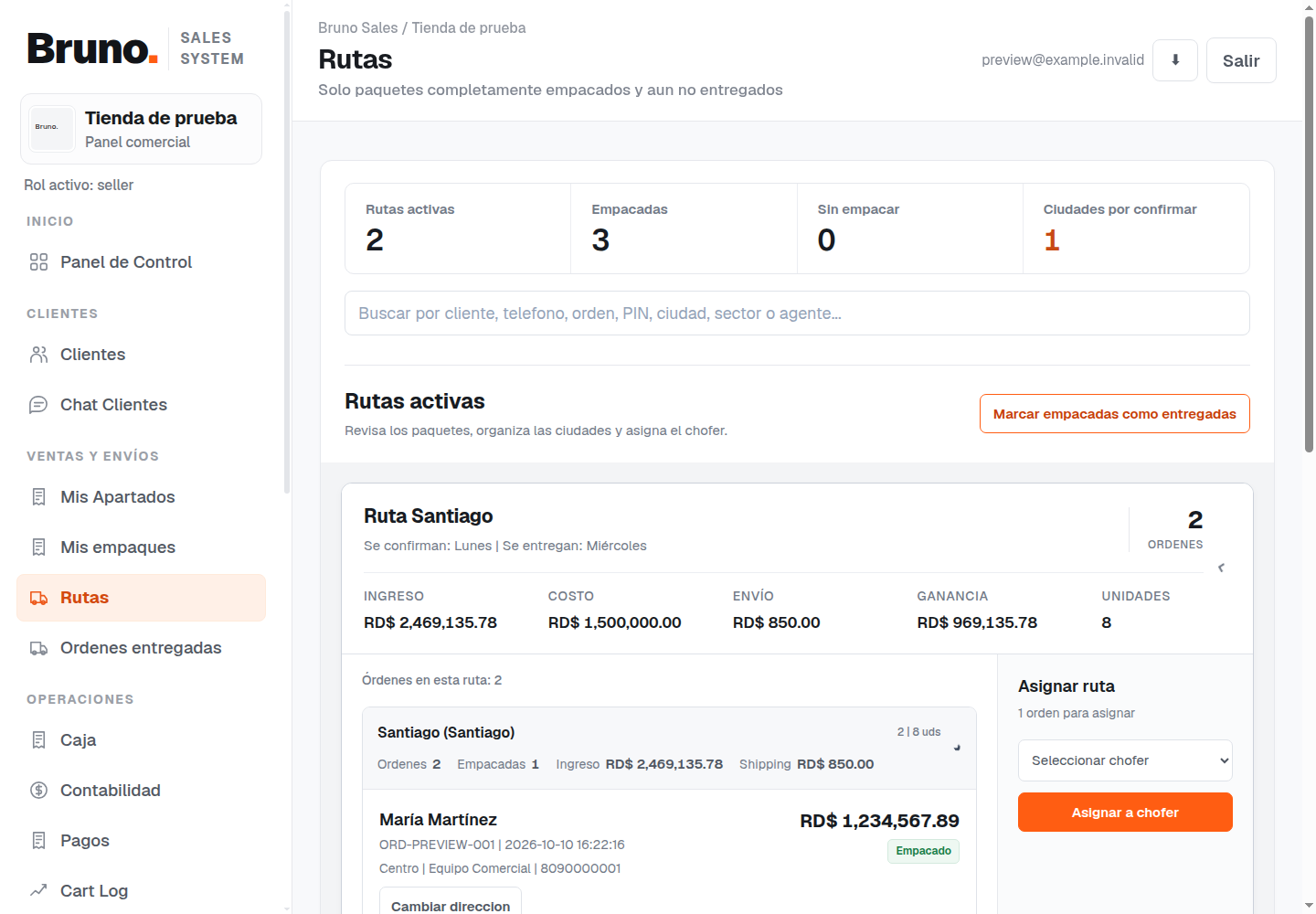Click the Contabilidad dollar coin icon

point(38,791)
